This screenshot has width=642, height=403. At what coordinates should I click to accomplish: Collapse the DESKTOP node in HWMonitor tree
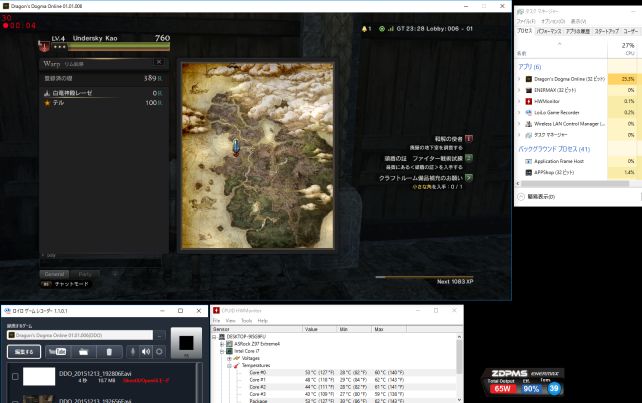(x=214, y=337)
